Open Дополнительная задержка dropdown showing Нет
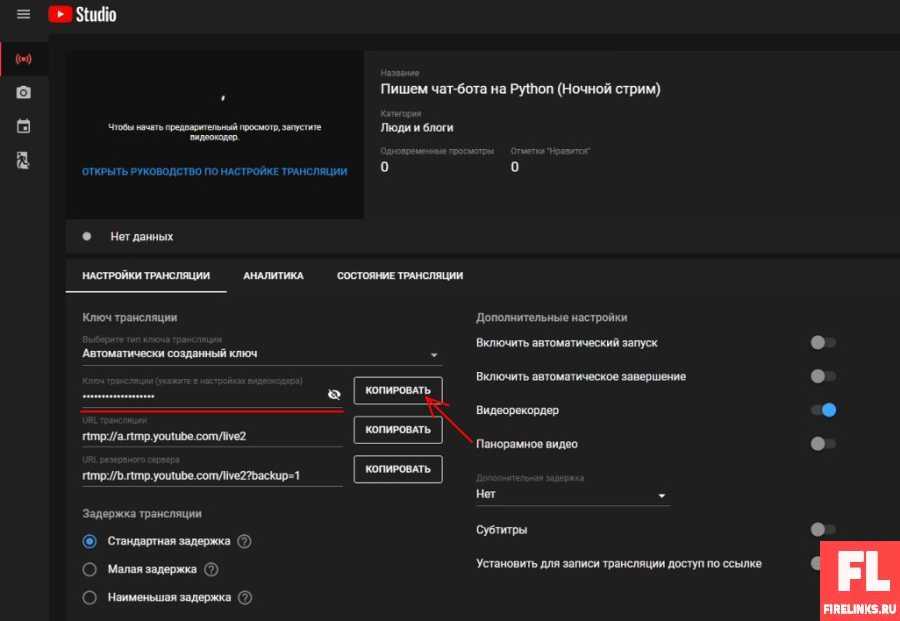Screen dimensions: 900x621 [572, 494]
